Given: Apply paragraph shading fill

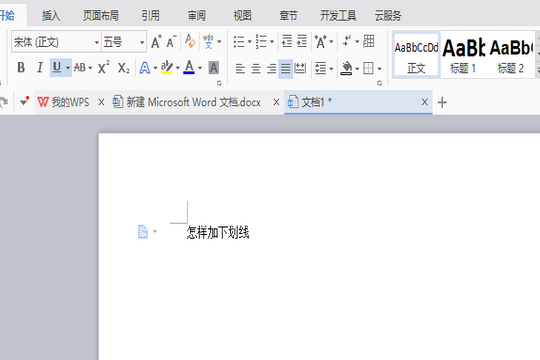Looking at the screenshot, I should coord(346,68).
